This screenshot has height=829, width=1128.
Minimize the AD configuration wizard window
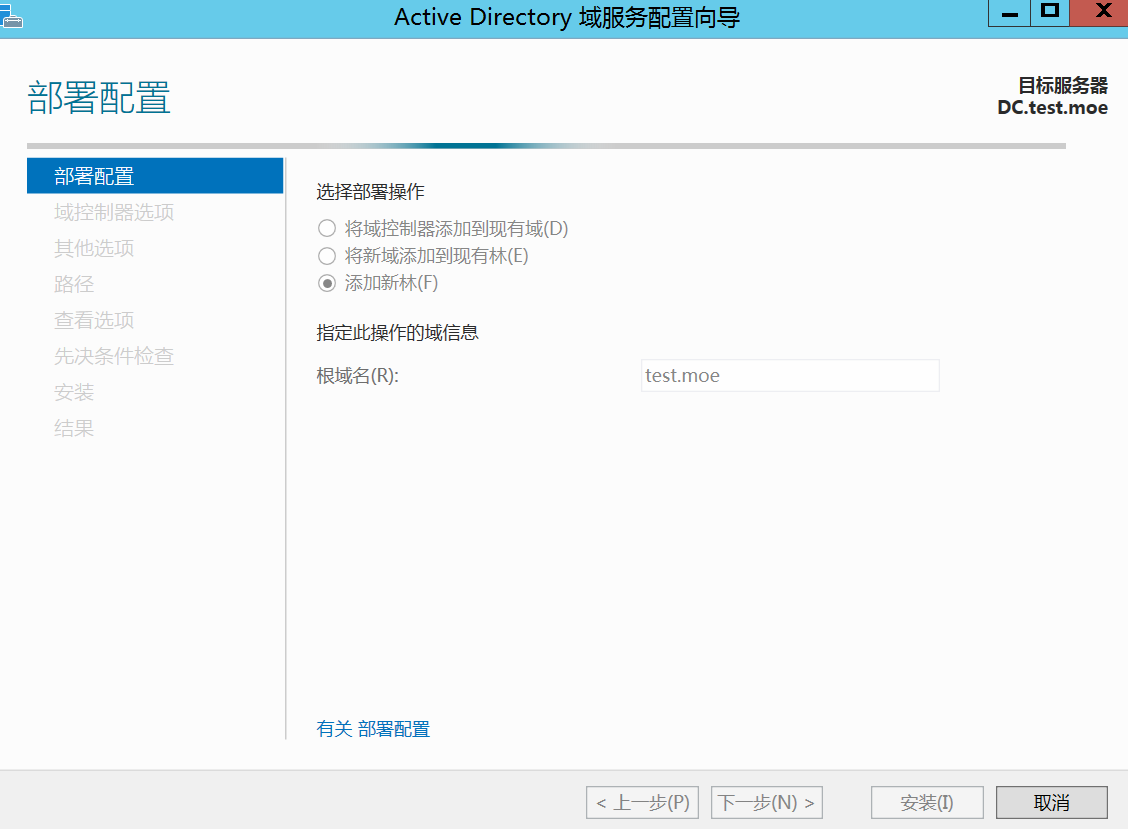point(1010,13)
